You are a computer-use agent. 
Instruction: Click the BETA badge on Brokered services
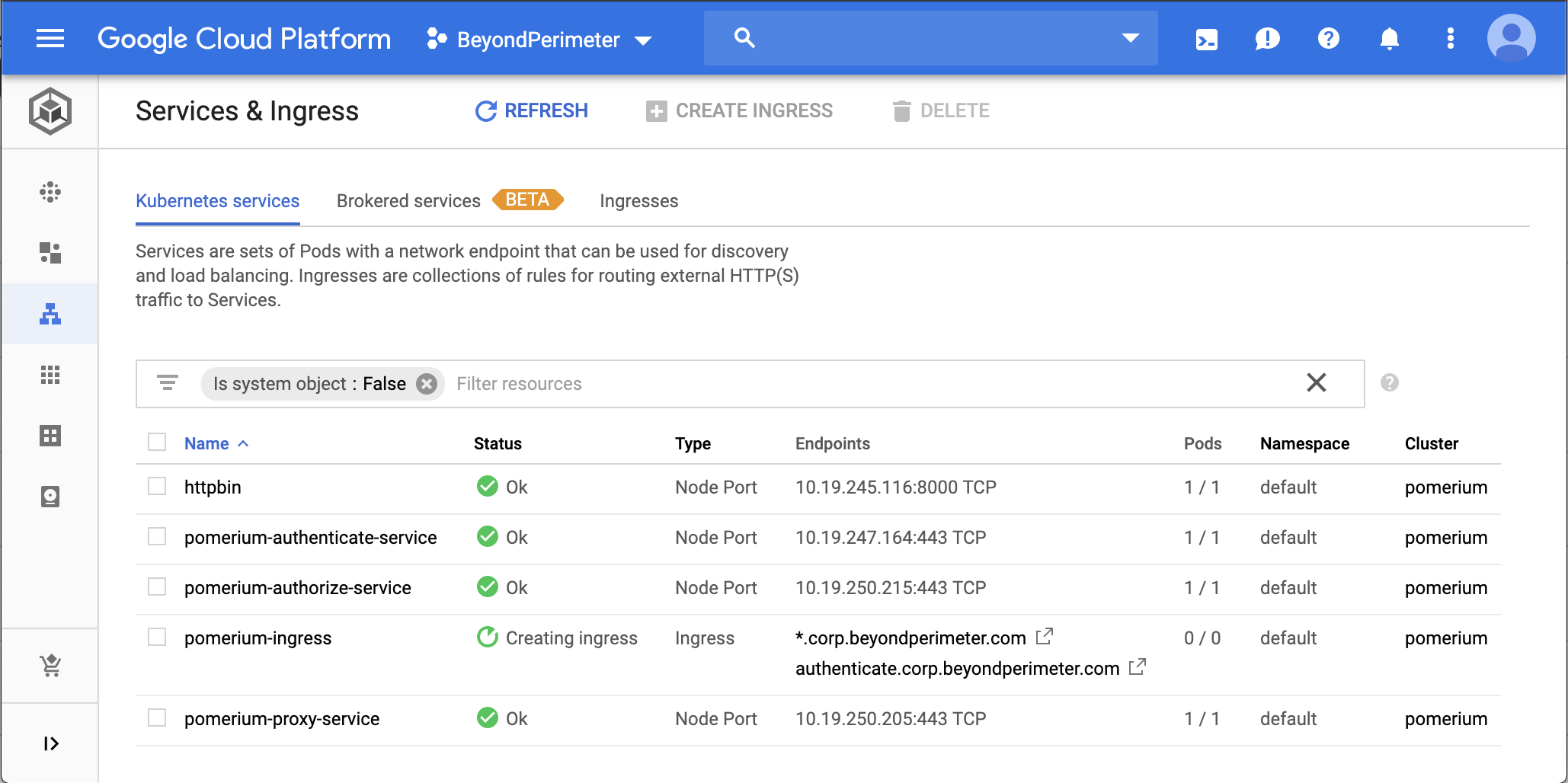[527, 200]
